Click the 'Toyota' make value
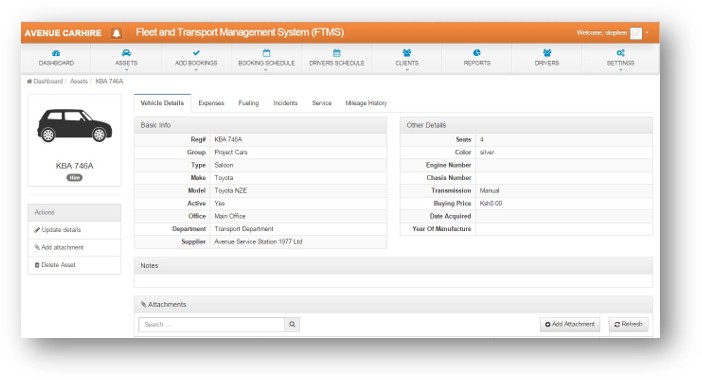 (x=223, y=178)
